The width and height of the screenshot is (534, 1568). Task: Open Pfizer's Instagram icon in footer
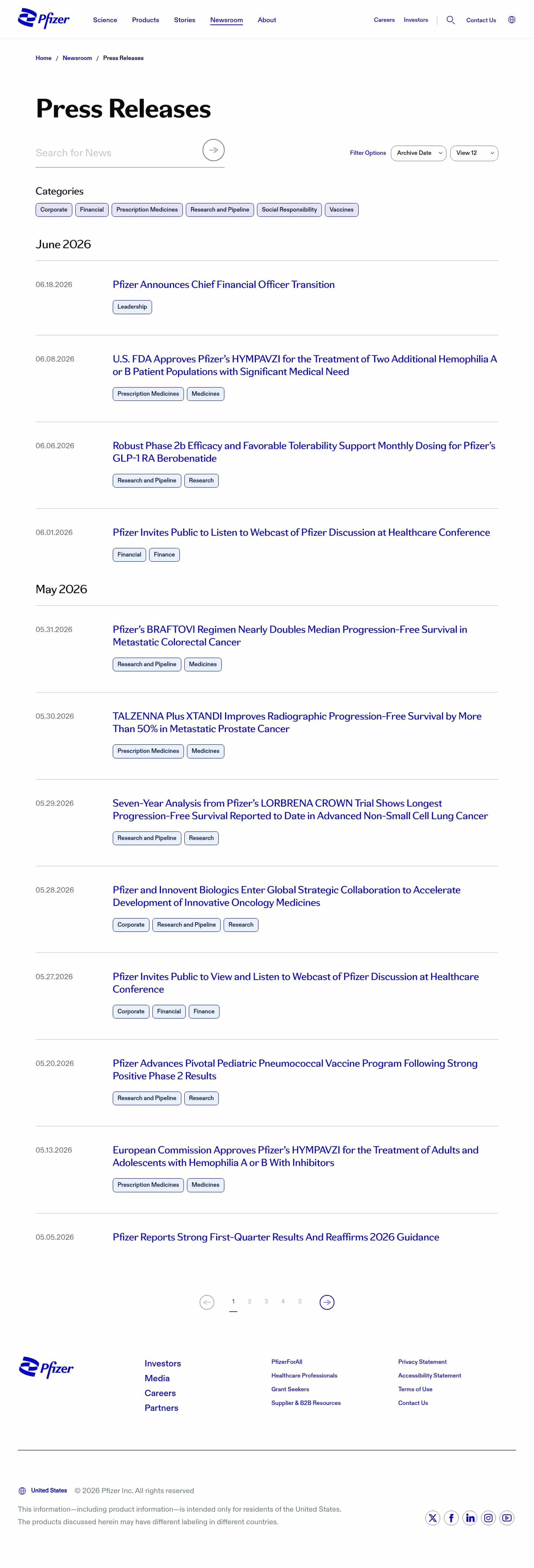coord(488,1518)
